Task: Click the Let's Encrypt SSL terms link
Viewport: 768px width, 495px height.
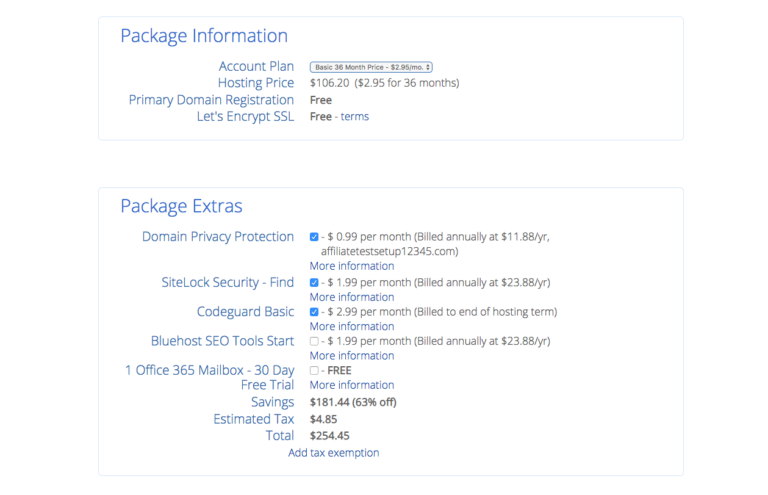Action: (x=354, y=117)
